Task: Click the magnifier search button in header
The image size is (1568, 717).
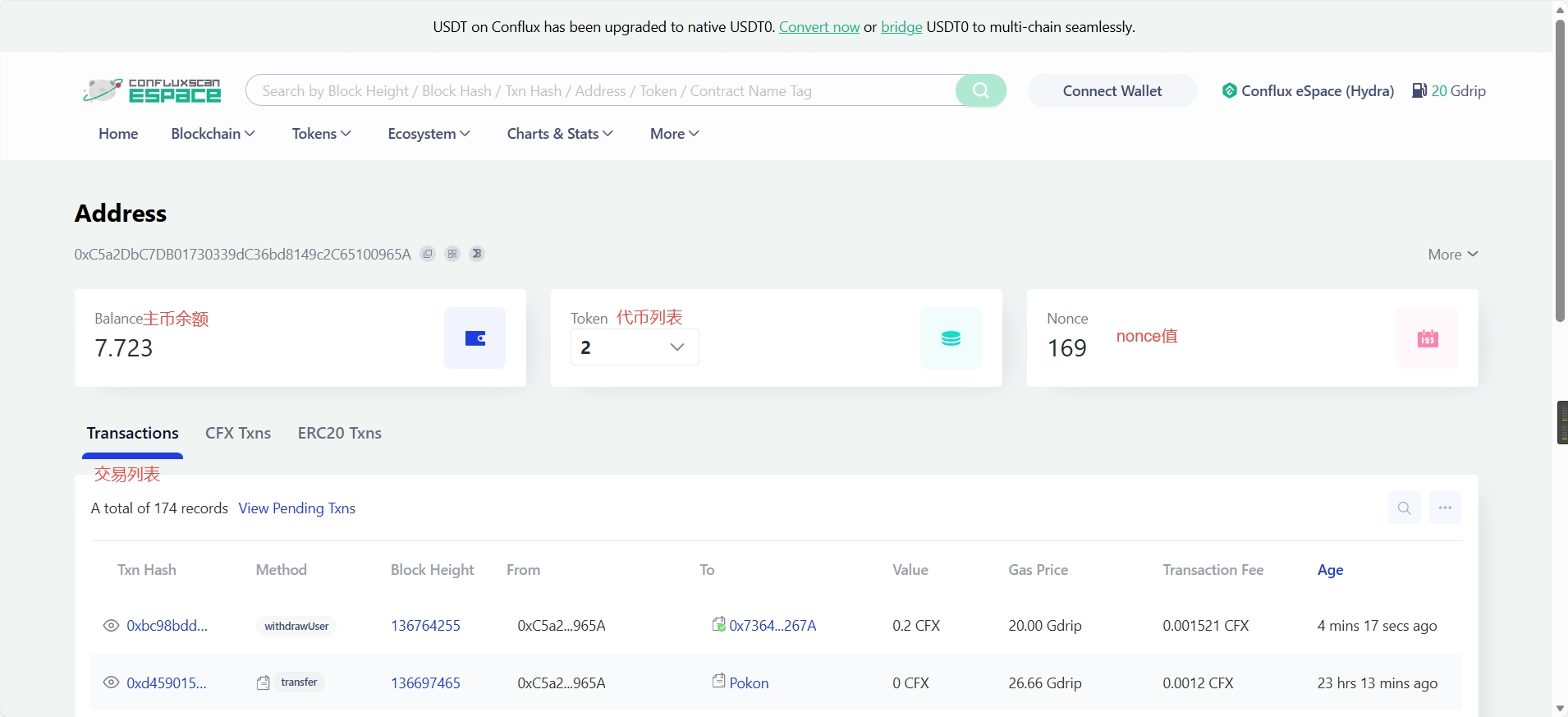Action: coord(980,90)
